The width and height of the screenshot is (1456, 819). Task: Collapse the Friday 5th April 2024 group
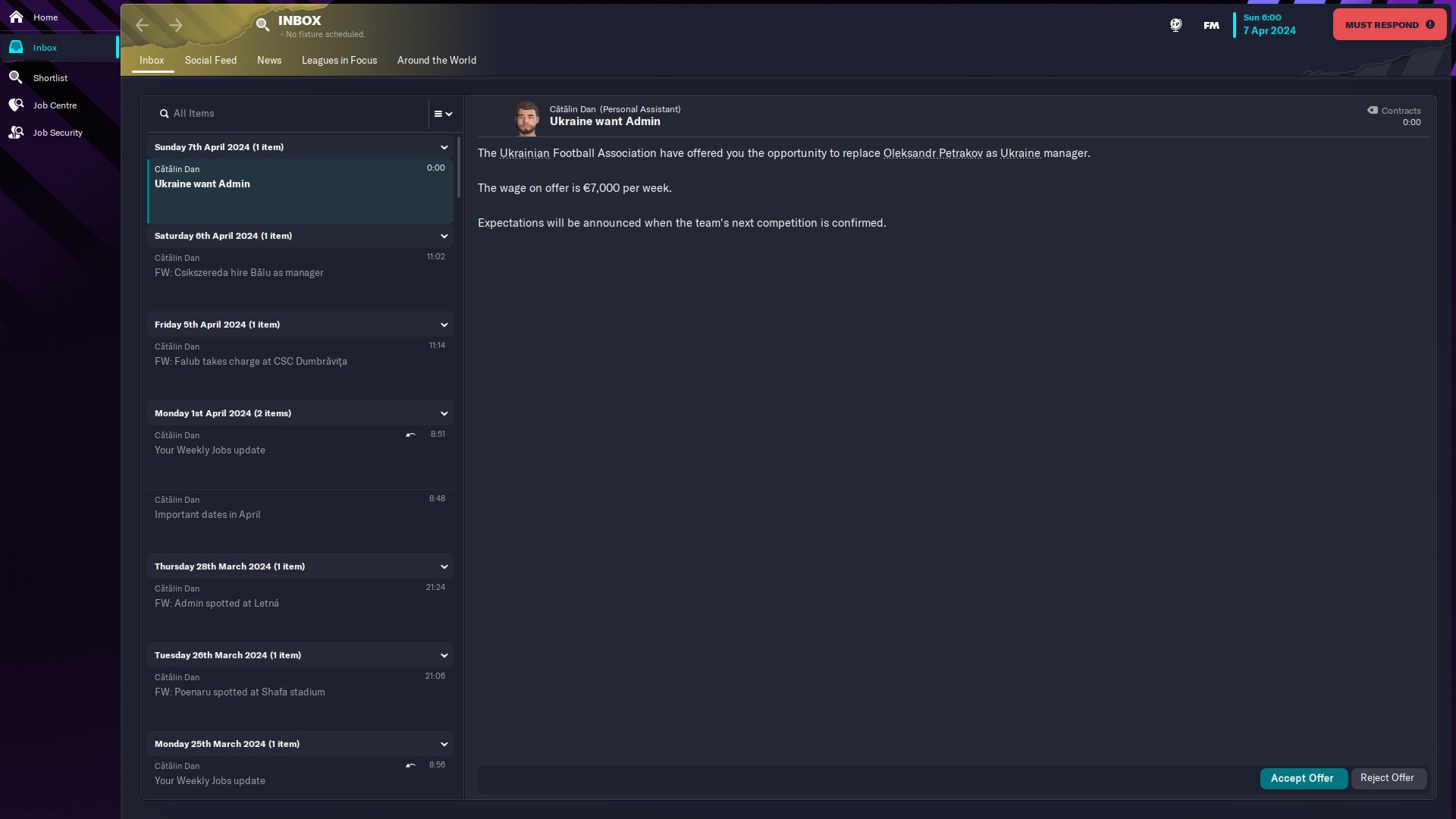444,325
